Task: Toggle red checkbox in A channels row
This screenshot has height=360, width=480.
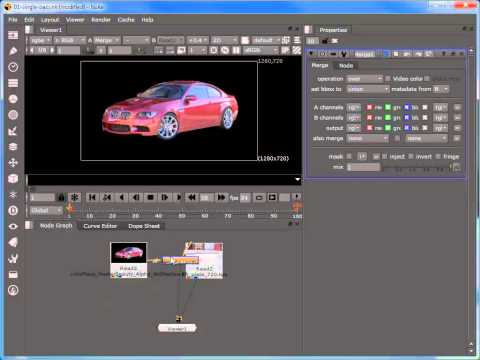Action: 369,107
